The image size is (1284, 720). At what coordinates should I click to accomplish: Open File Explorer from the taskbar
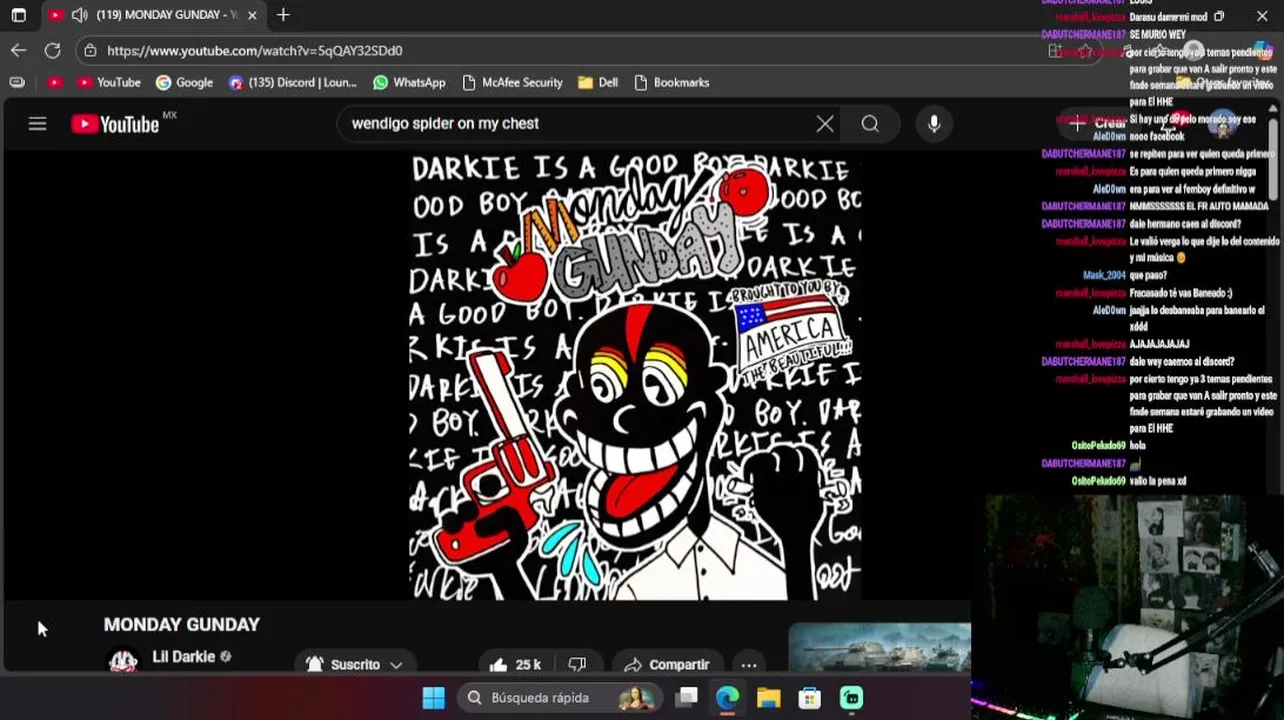[x=768, y=698]
